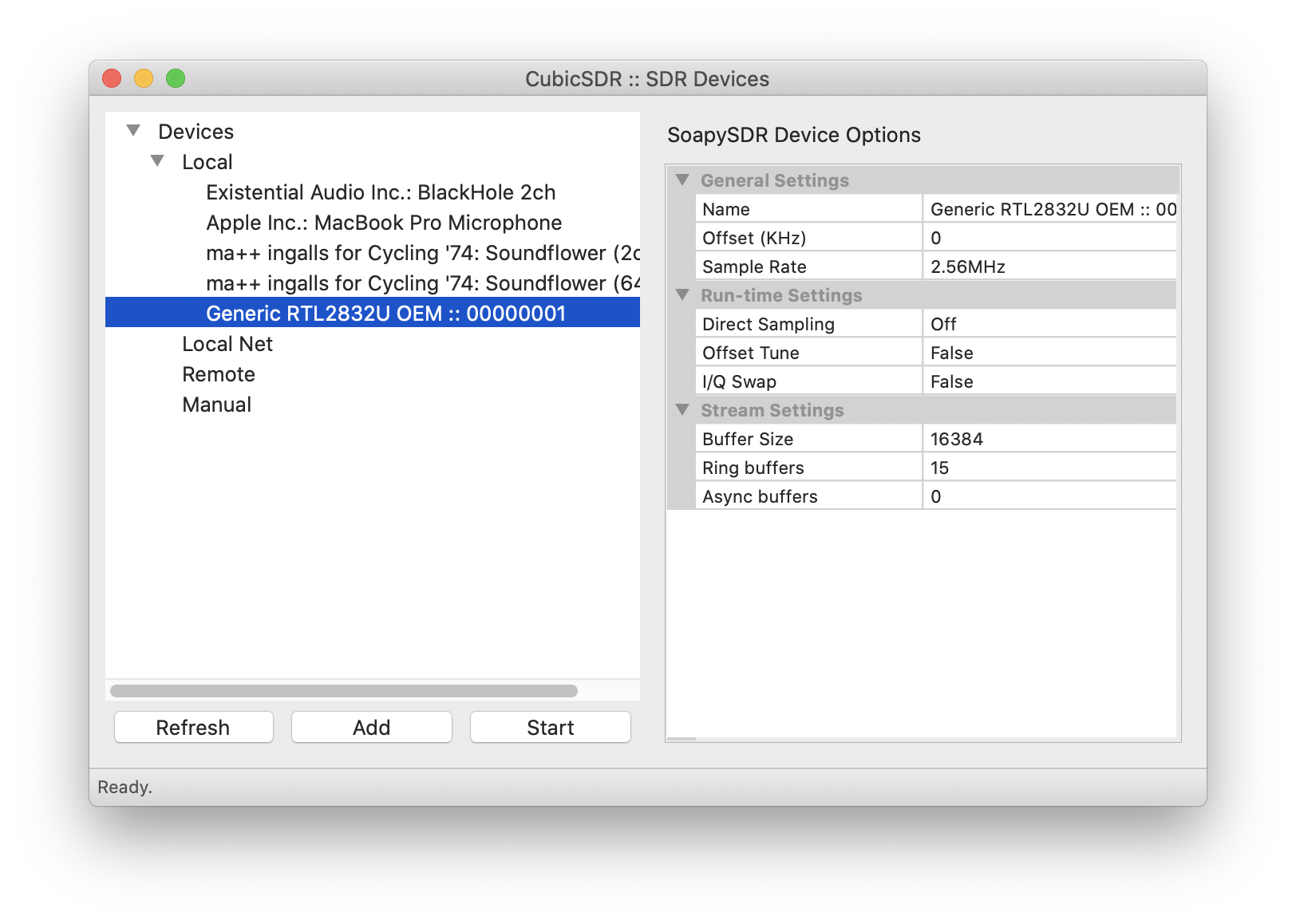Click the Name property label

[726, 209]
